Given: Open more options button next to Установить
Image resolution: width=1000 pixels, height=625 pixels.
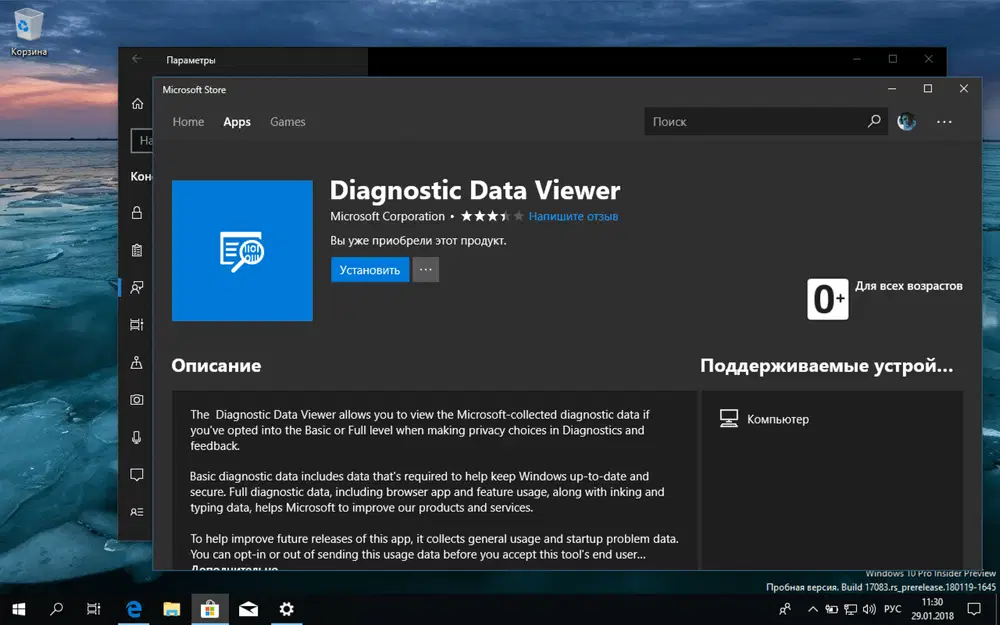Looking at the screenshot, I should (425, 270).
